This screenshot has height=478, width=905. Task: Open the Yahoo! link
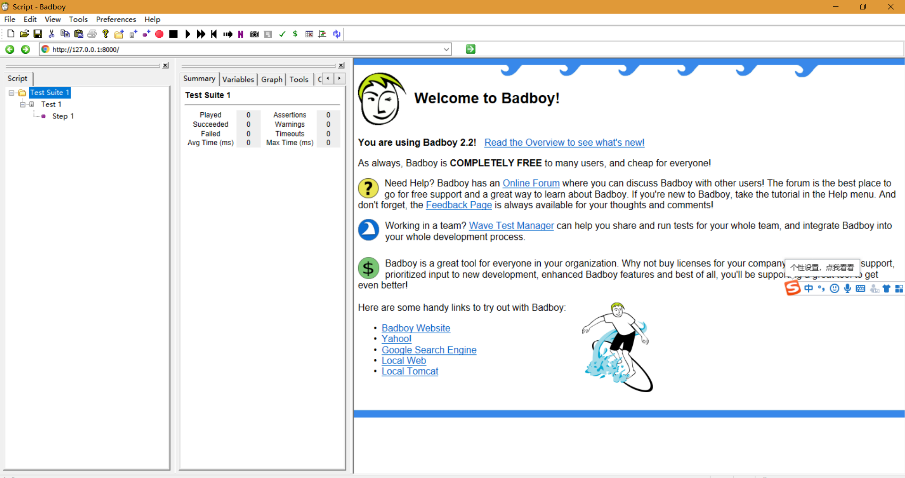(397, 339)
